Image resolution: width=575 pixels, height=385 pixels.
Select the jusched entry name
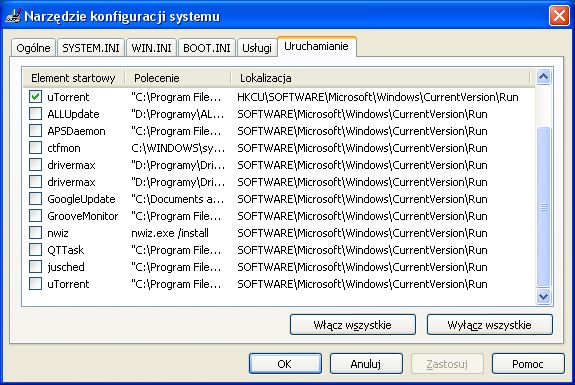(x=66, y=267)
